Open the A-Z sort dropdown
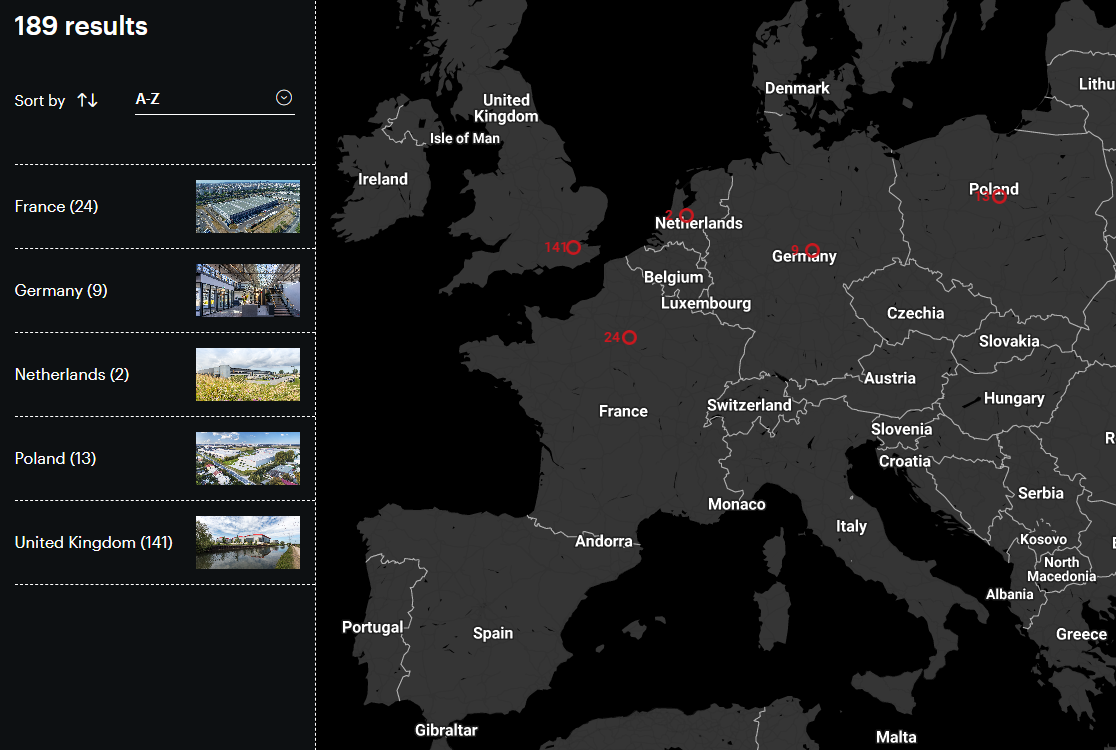 [214, 99]
